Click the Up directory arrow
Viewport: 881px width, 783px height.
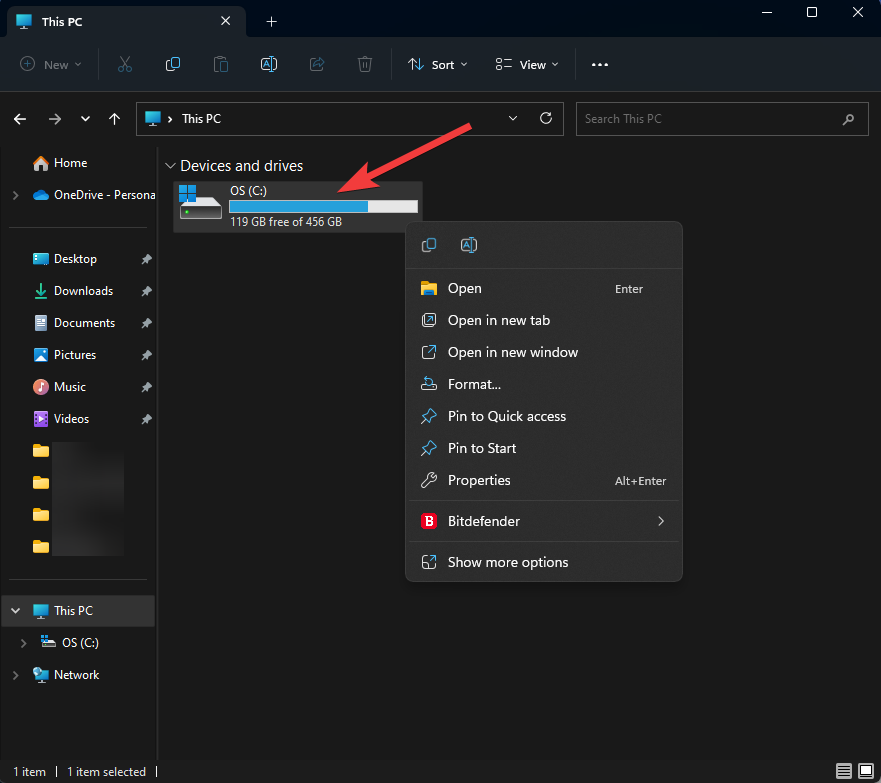115,119
